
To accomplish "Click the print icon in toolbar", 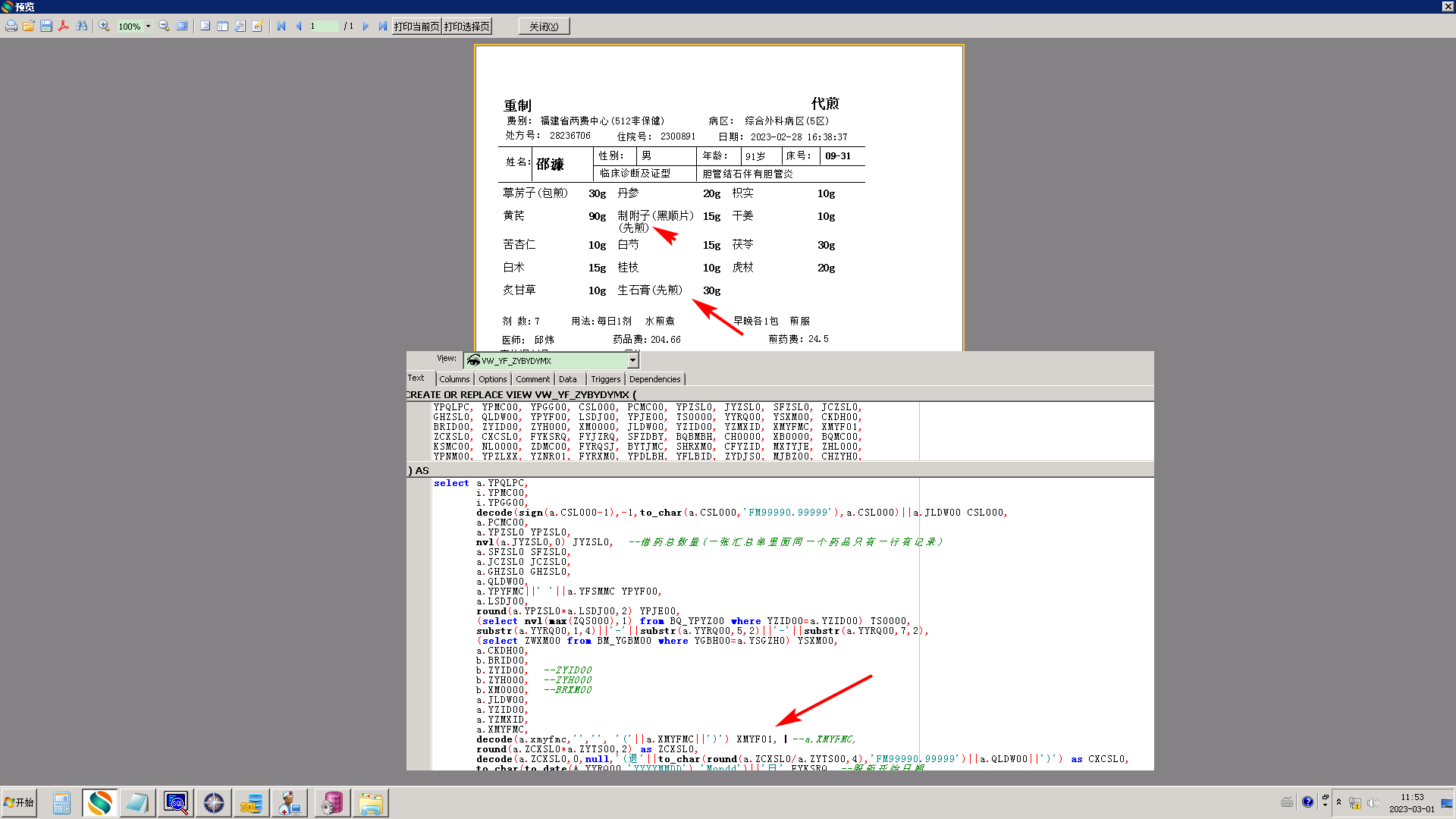I will (x=11, y=27).
